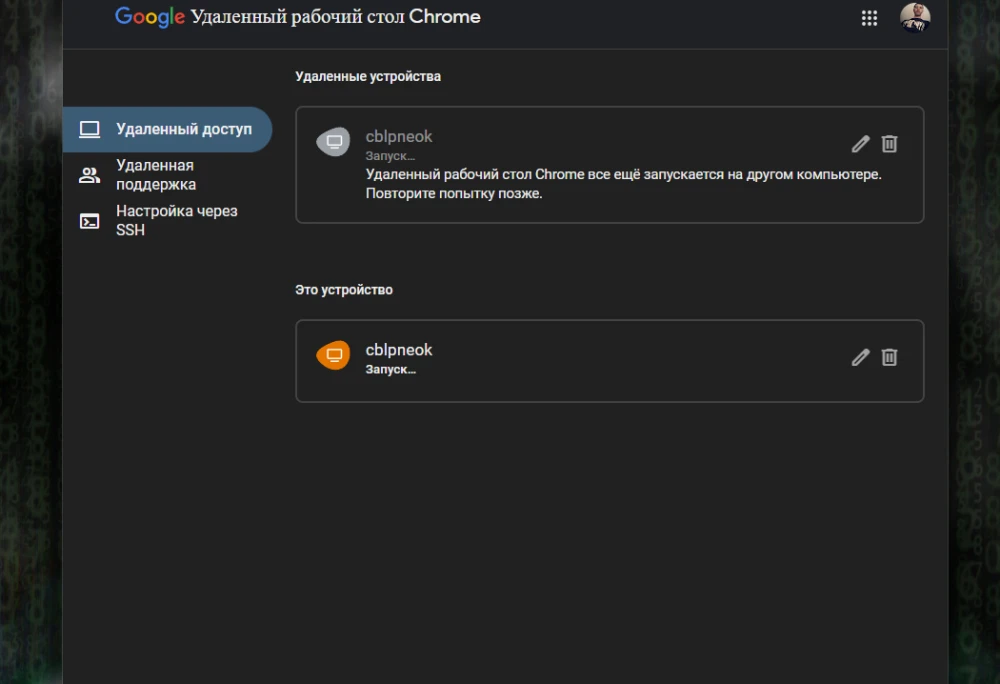Select cblpneok name in remote devices list
The width and height of the screenshot is (1000, 684).
click(399, 136)
